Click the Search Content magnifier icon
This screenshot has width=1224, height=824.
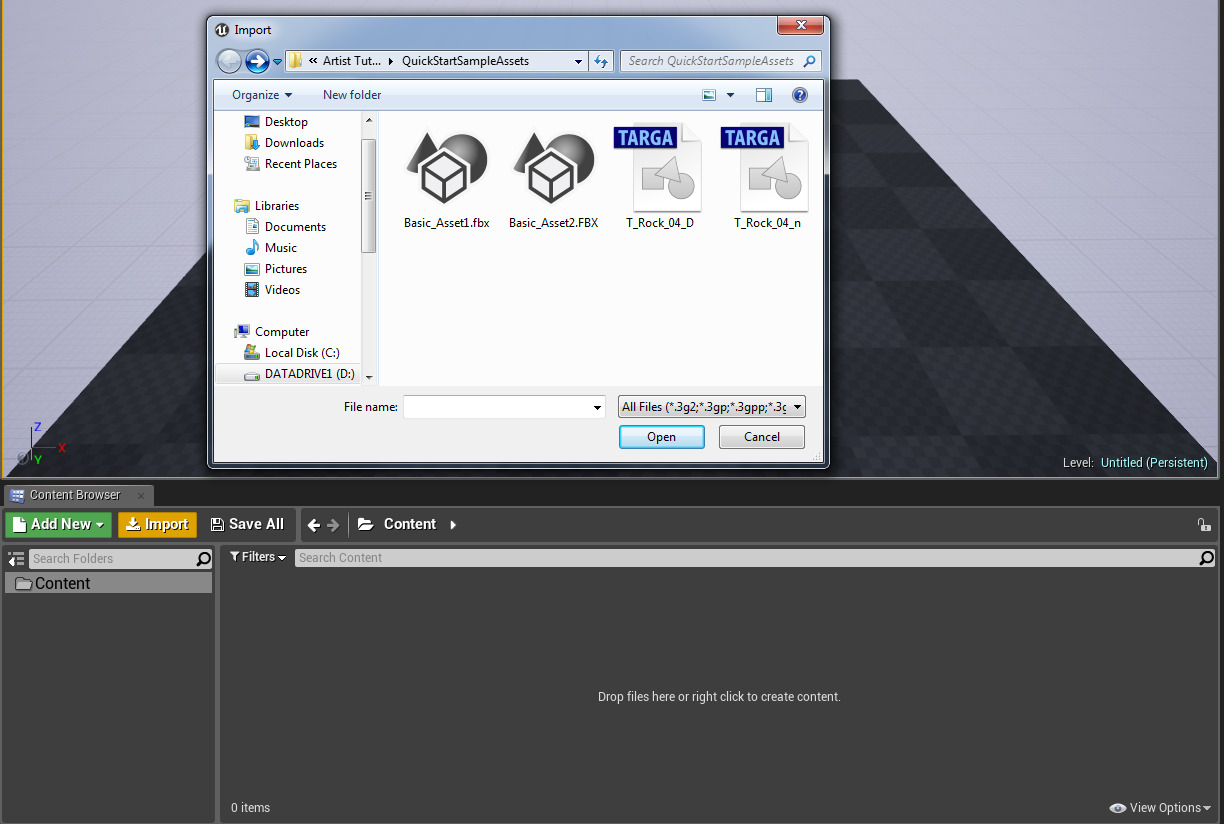click(x=1207, y=558)
